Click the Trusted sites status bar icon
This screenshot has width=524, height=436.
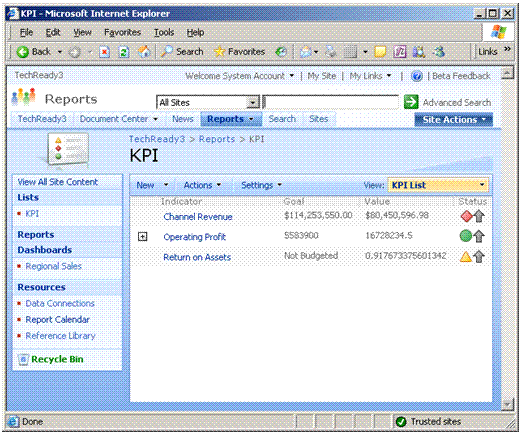pyautogui.click(x=401, y=422)
